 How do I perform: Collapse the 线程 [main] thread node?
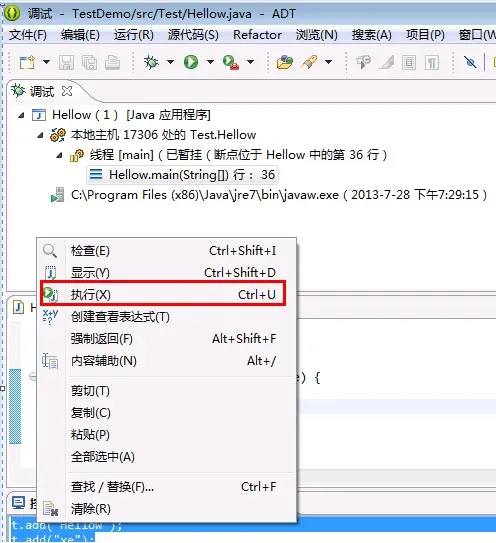60,155
